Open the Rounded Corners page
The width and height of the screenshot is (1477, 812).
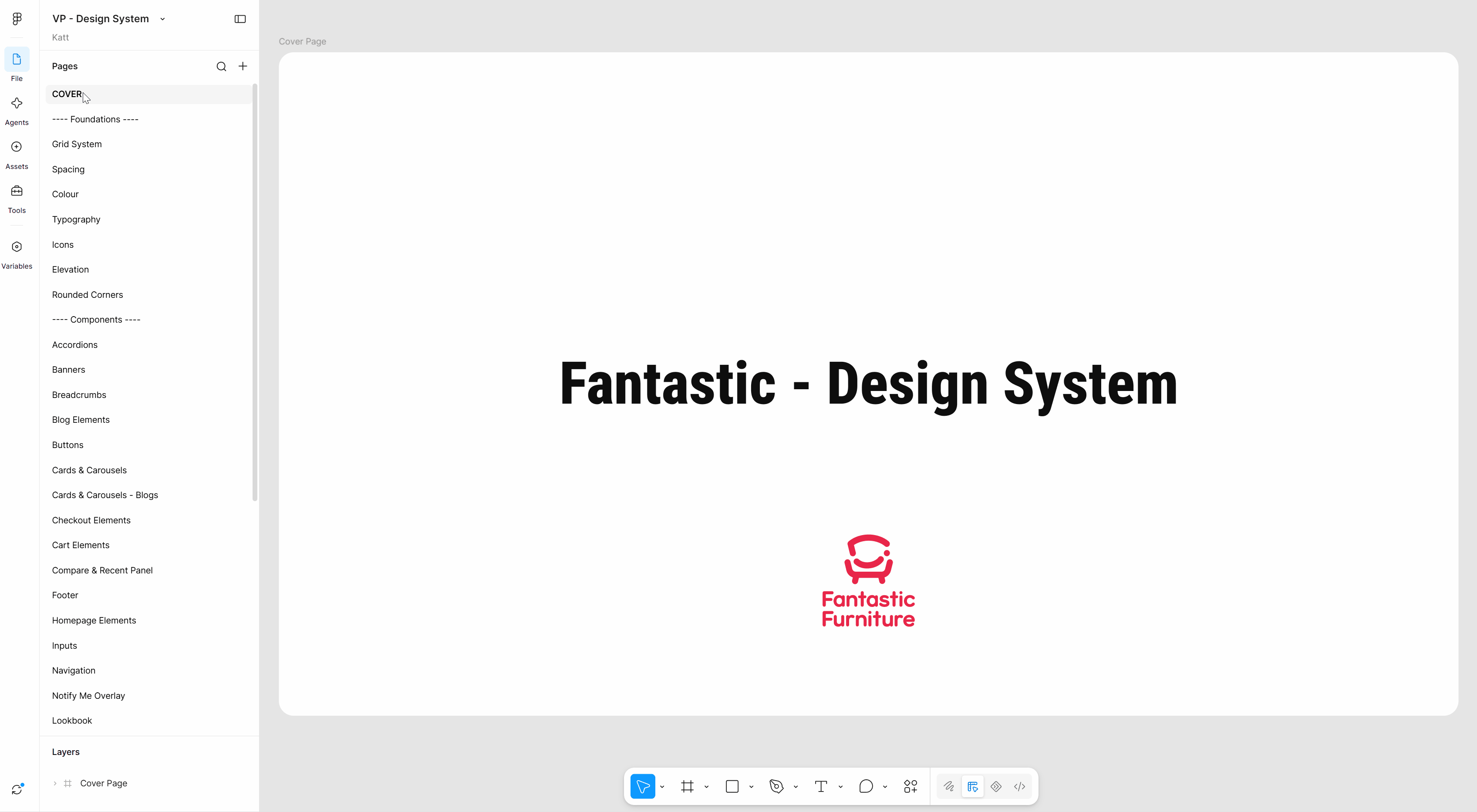tap(148, 295)
